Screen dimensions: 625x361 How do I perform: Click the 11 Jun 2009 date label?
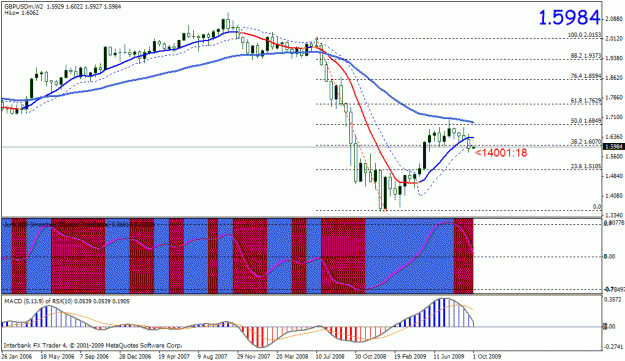click(449, 356)
